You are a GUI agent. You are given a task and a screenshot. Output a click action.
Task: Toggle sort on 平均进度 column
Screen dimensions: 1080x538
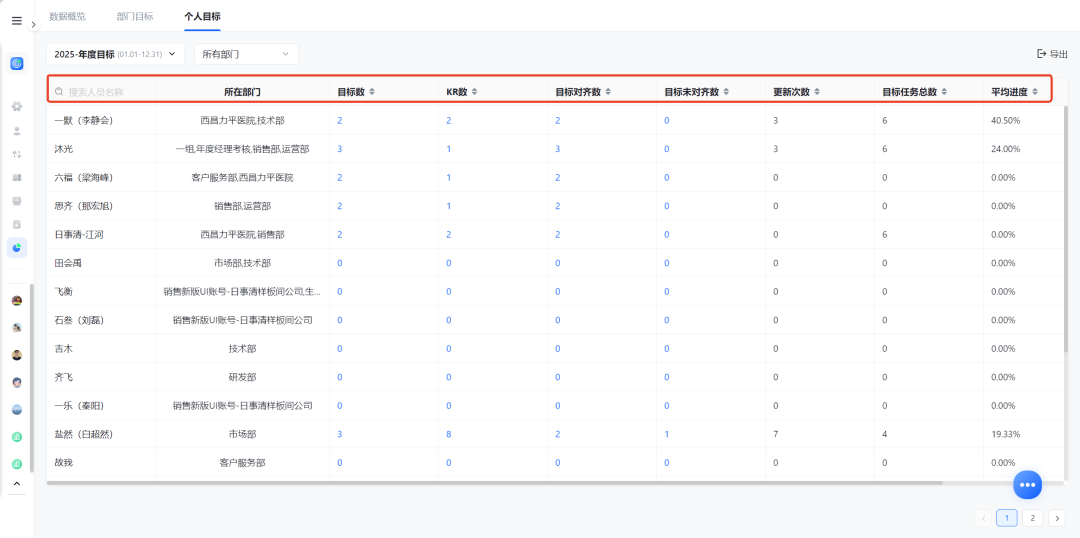tap(1035, 92)
